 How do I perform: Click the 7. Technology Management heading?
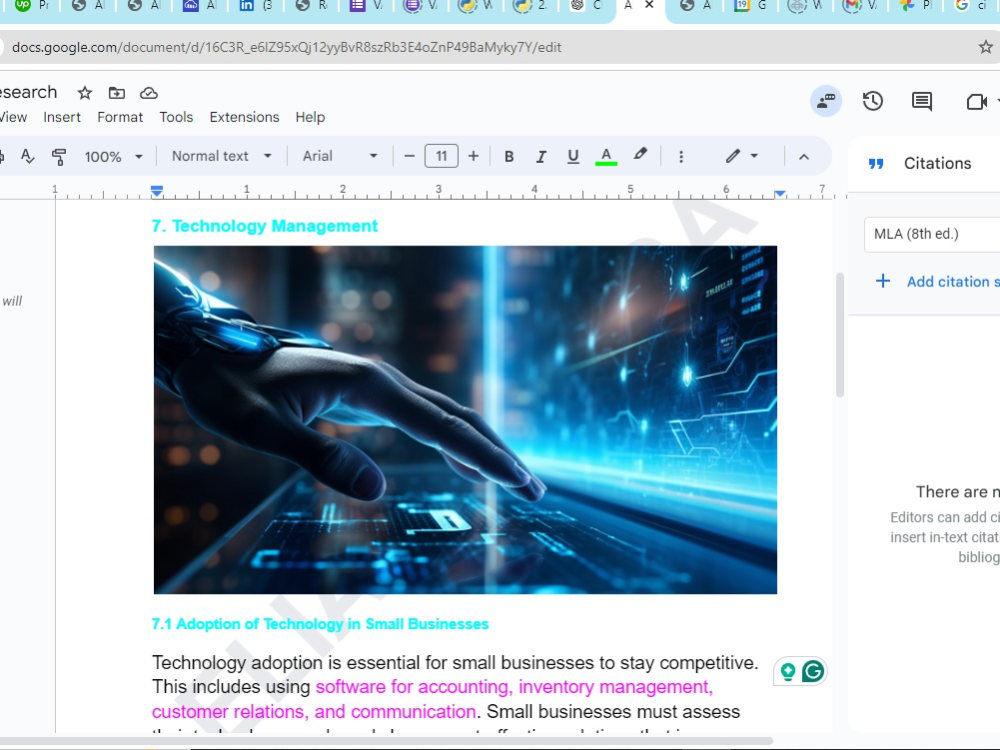265,226
